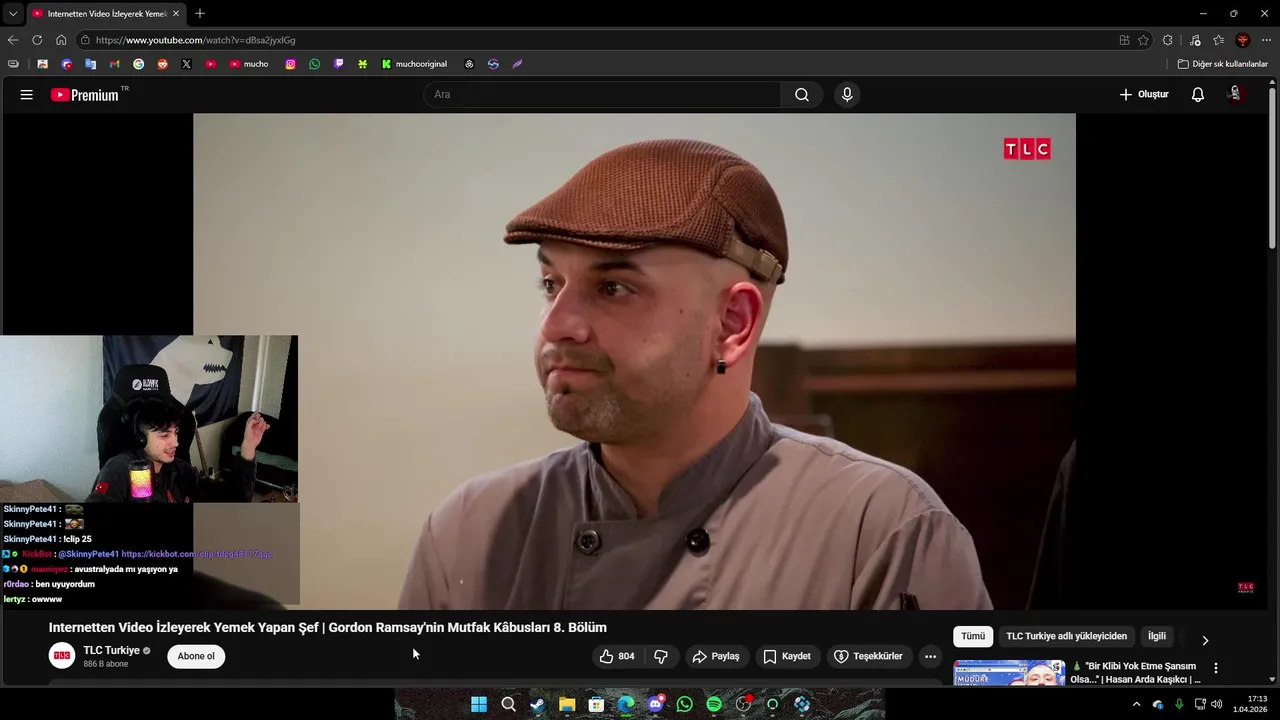The image size is (1280, 720).
Task: Open Spotify from the taskbar
Action: point(714,704)
